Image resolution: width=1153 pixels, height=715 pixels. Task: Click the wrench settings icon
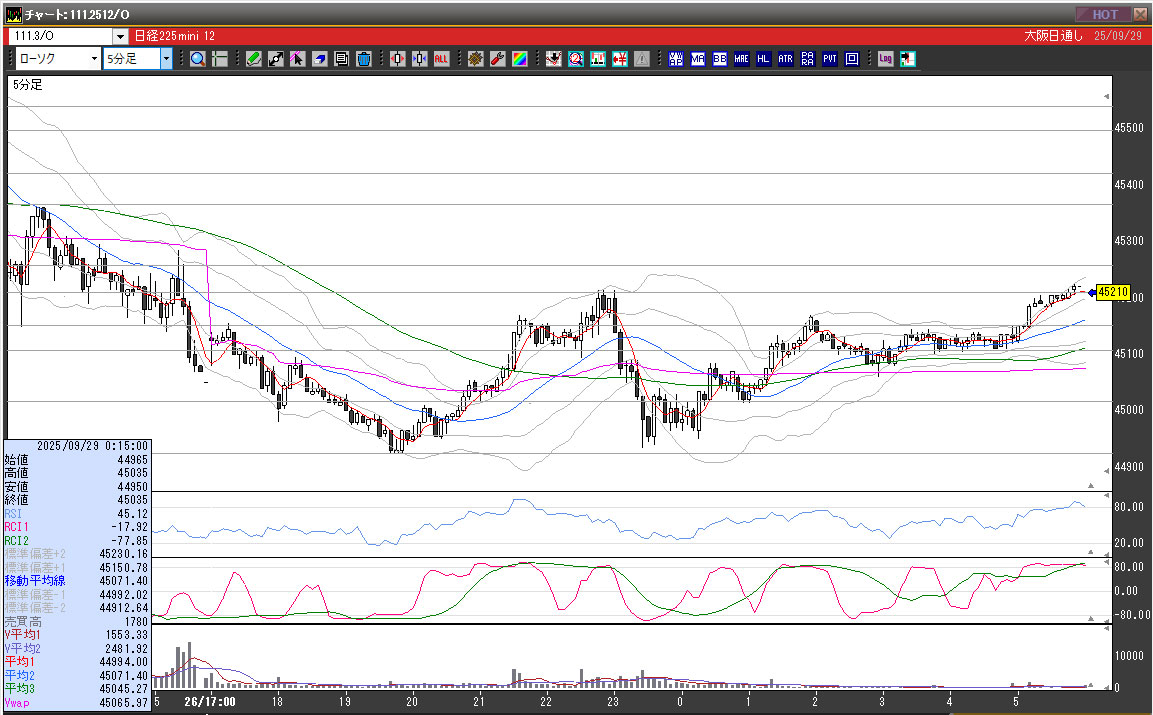coord(498,59)
